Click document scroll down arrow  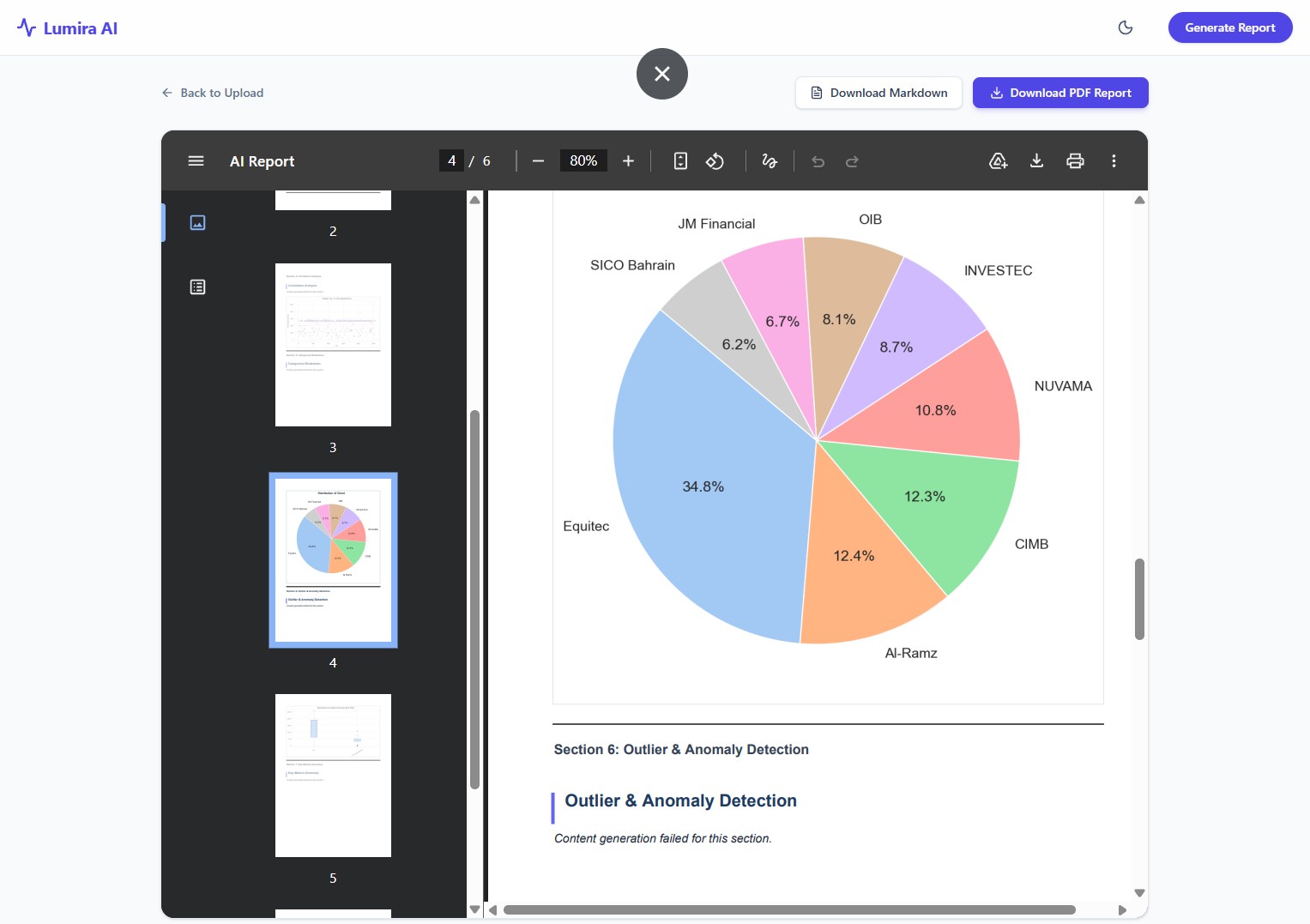(x=1139, y=893)
